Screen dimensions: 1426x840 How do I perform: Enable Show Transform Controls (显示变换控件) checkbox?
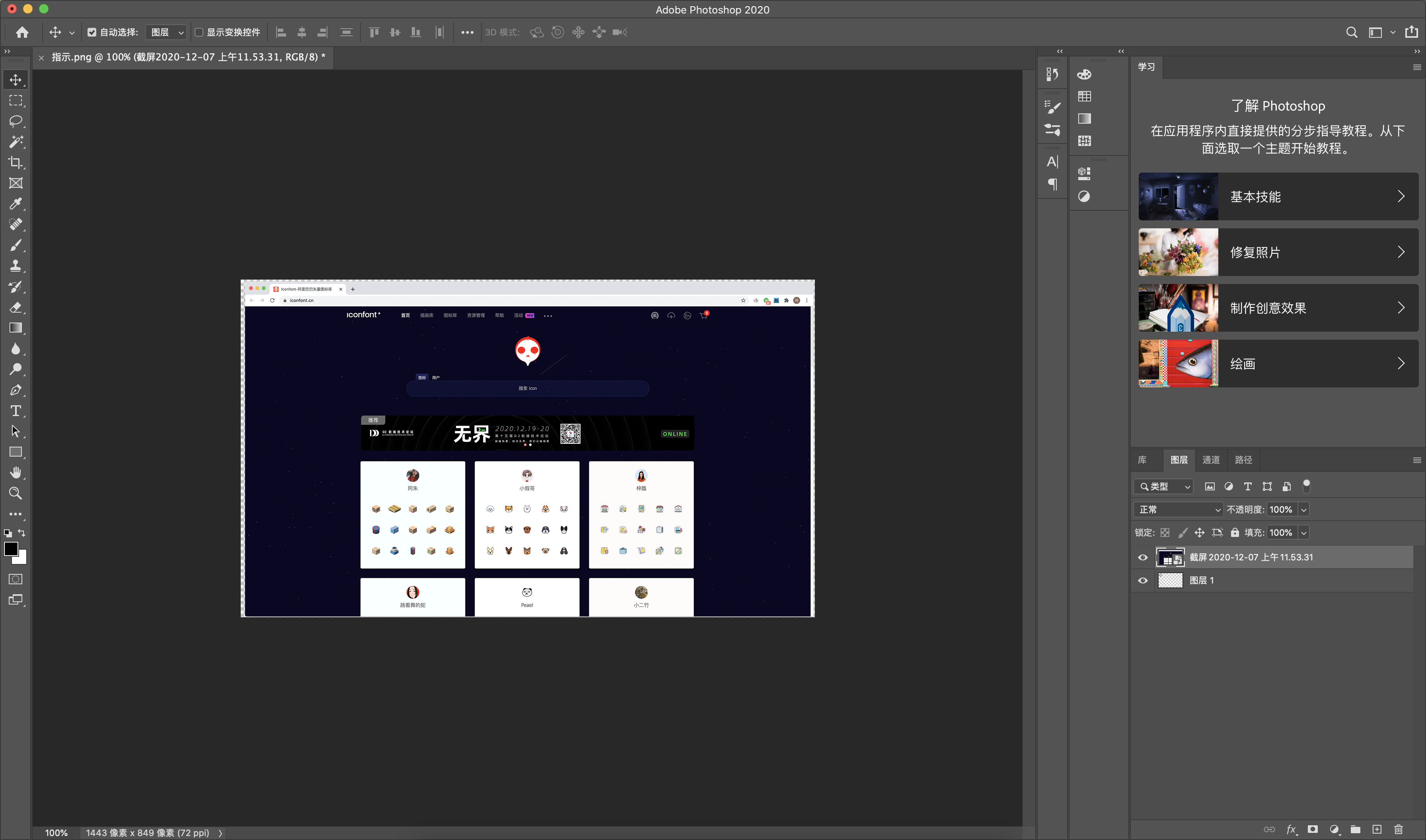[x=199, y=32]
